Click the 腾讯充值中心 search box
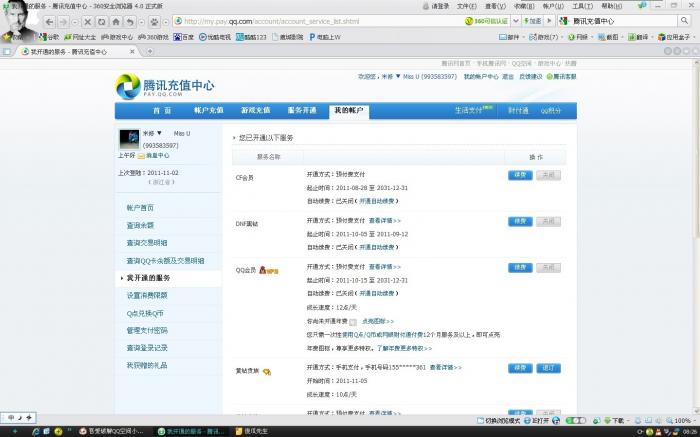Viewport: 700px width, 437px height. [618, 21]
